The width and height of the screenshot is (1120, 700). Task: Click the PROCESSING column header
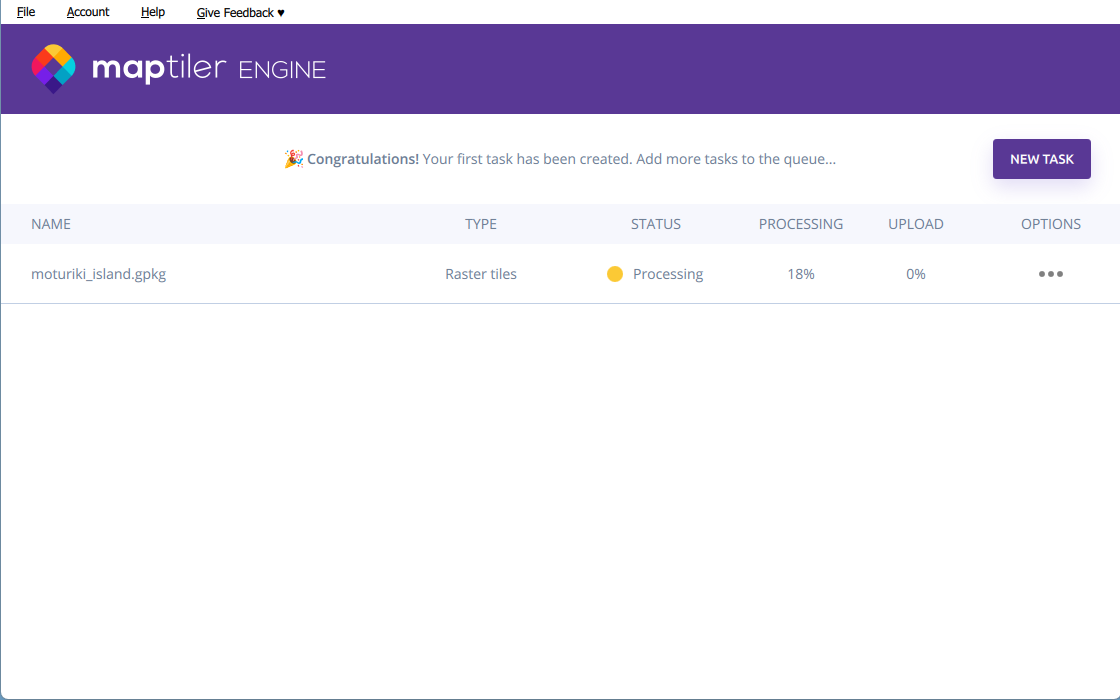801,224
